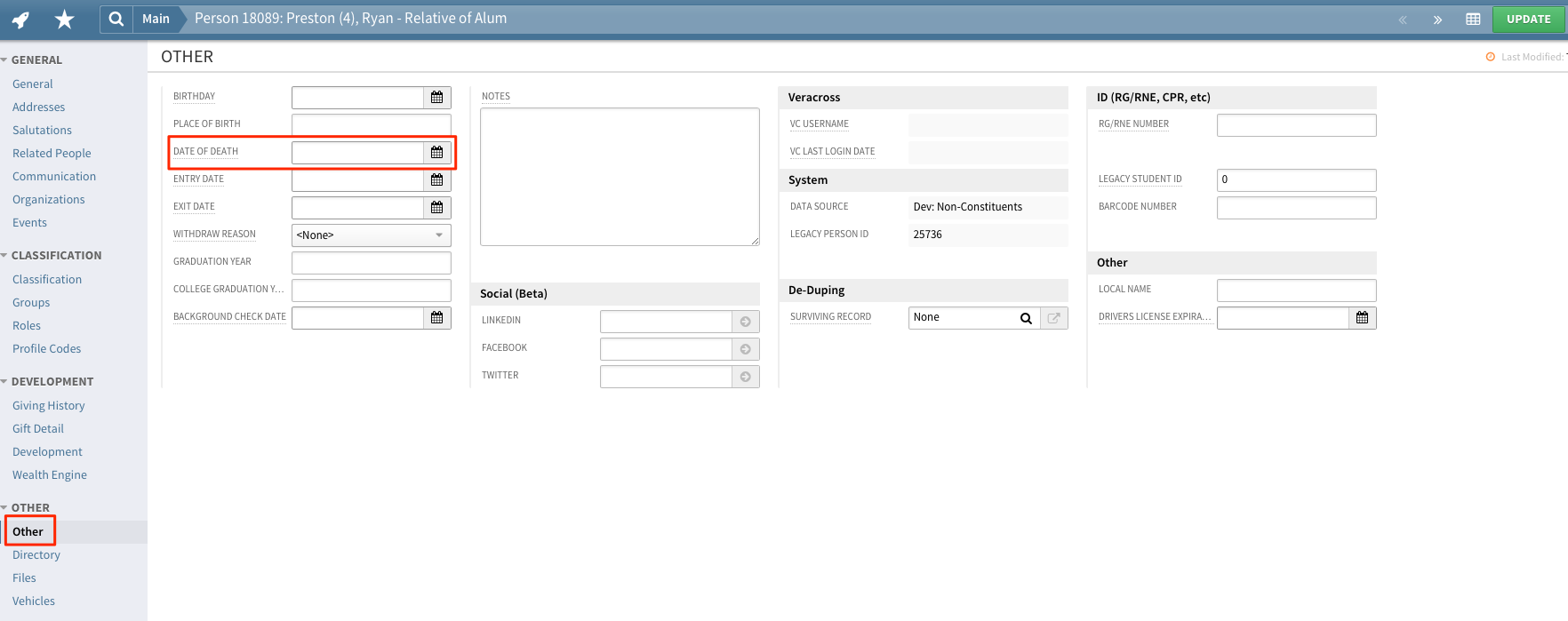
Task: Open the LinkedIn link arrow button
Action: [745, 322]
